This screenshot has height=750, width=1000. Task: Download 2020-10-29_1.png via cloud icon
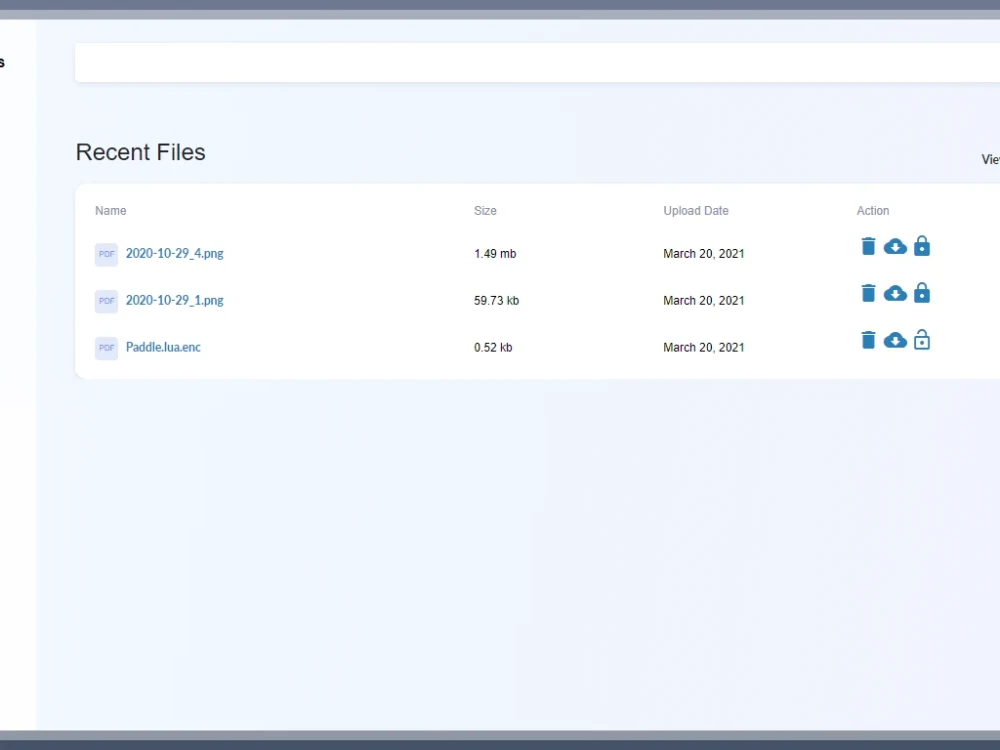click(x=895, y=293)
